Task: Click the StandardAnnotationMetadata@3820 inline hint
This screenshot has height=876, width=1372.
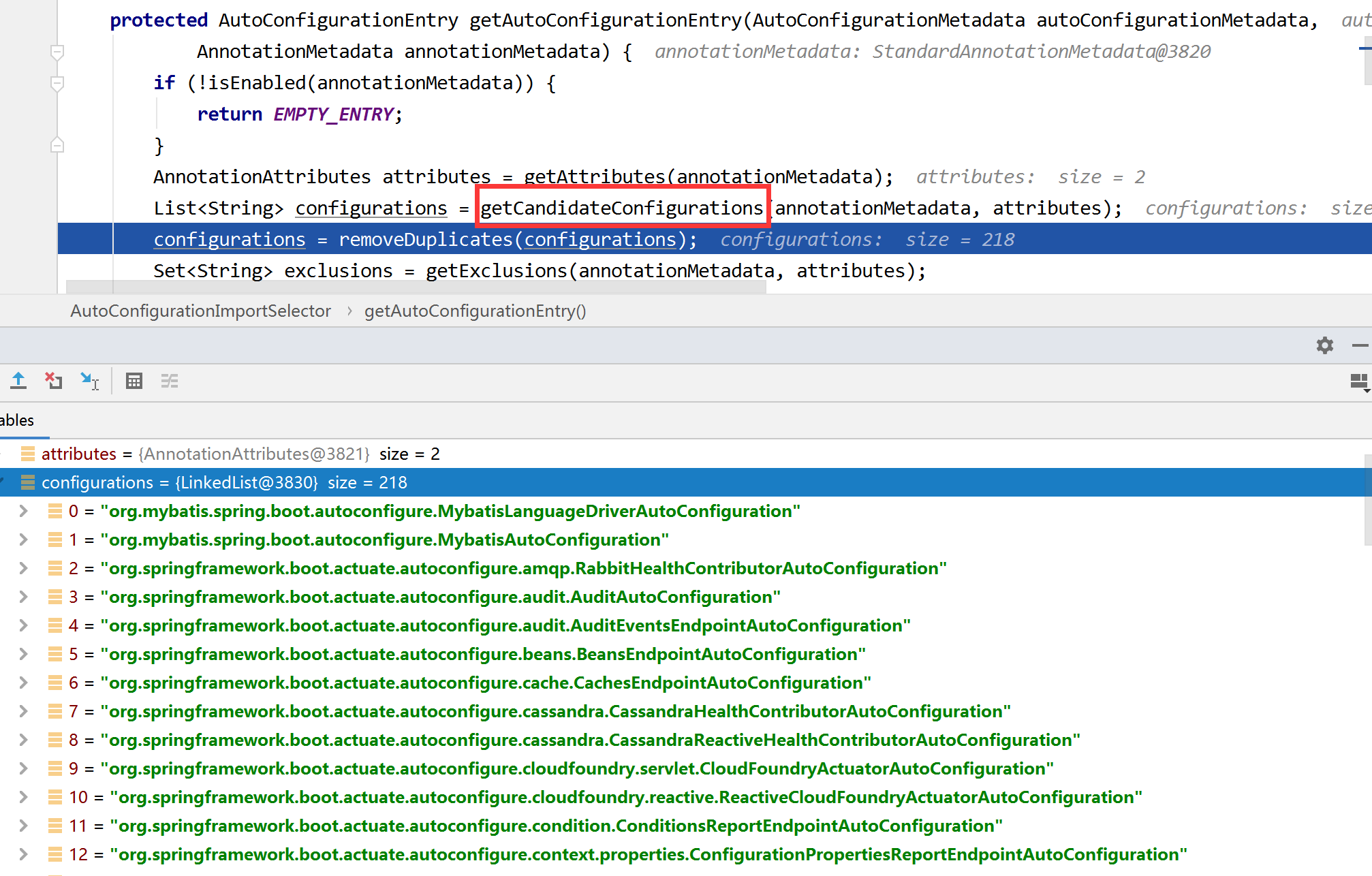Action: coord(1042,52)
